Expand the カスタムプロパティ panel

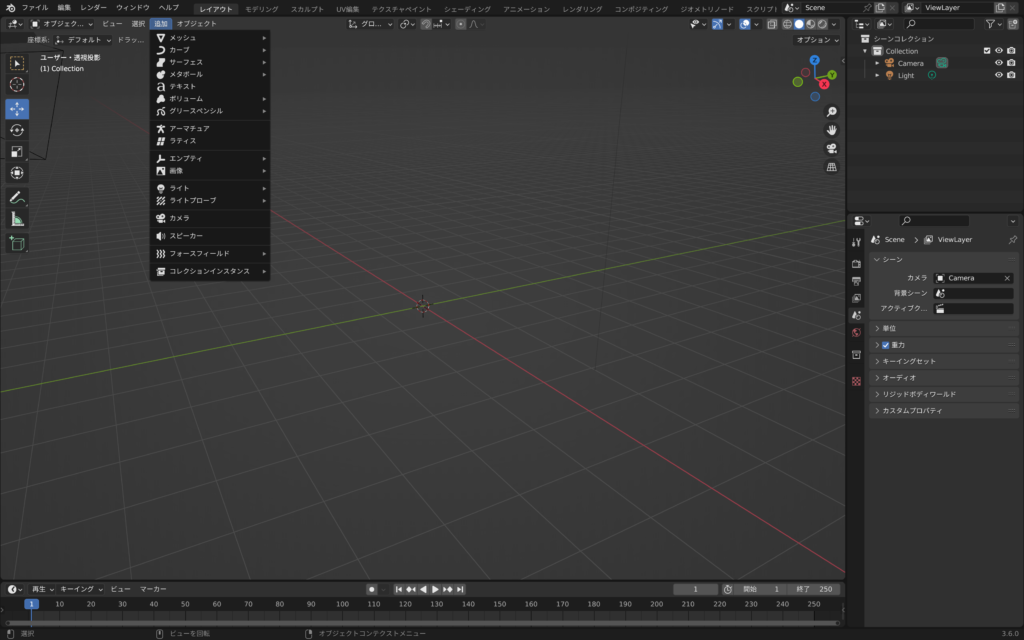click(944, 411)
